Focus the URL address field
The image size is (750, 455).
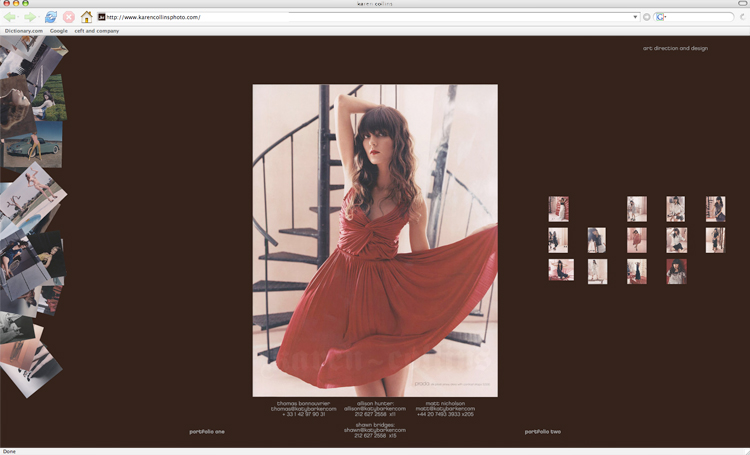(368, 17)
